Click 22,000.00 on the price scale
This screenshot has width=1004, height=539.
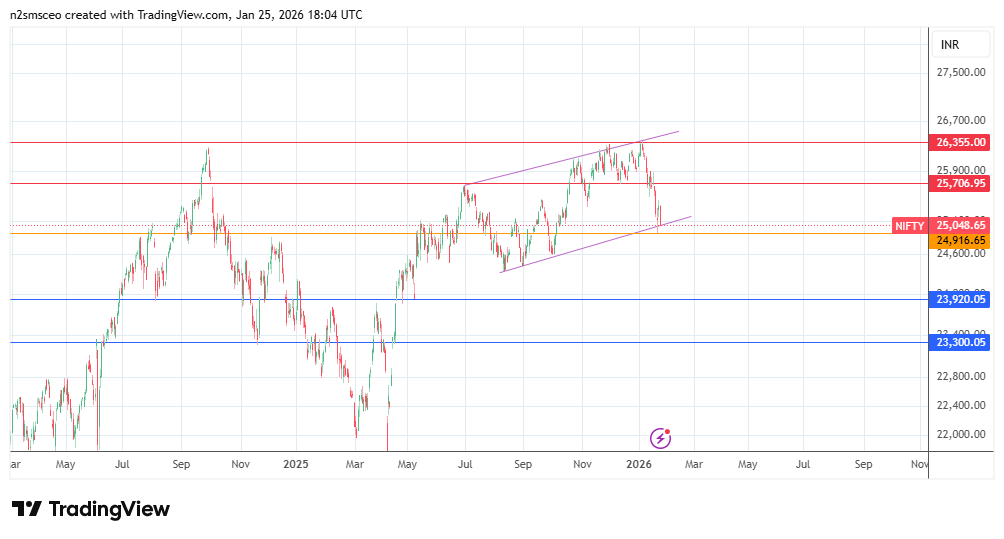pyautogui.click(x=961, y=434)
